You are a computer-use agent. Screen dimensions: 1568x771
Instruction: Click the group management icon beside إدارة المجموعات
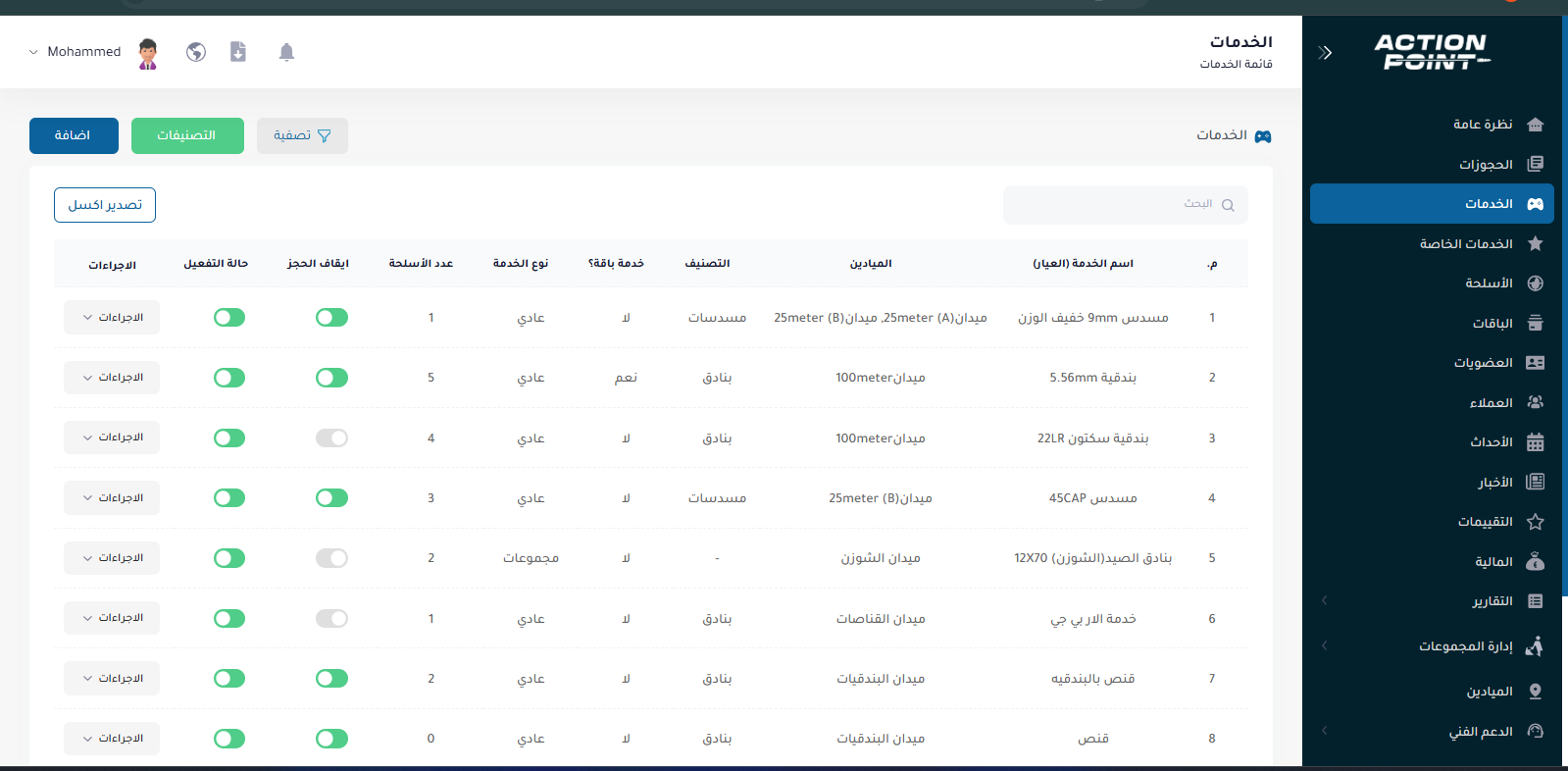coord(1536,645)
